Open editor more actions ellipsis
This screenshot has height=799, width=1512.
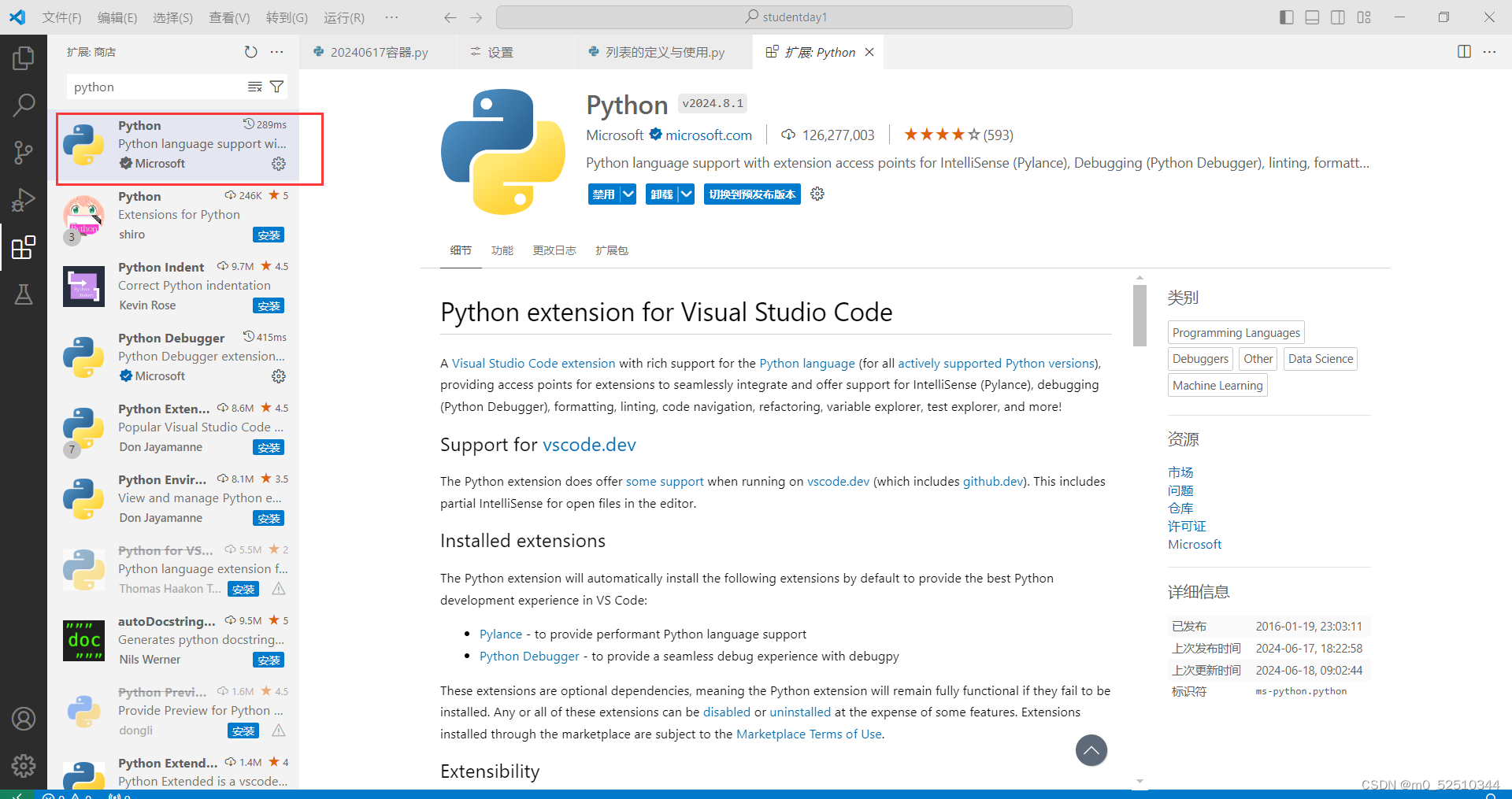tap(1489, 52)
